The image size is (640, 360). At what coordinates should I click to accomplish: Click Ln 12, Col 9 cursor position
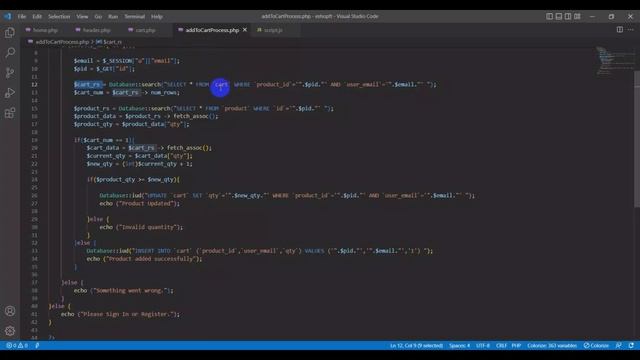[x=416, y=345]
